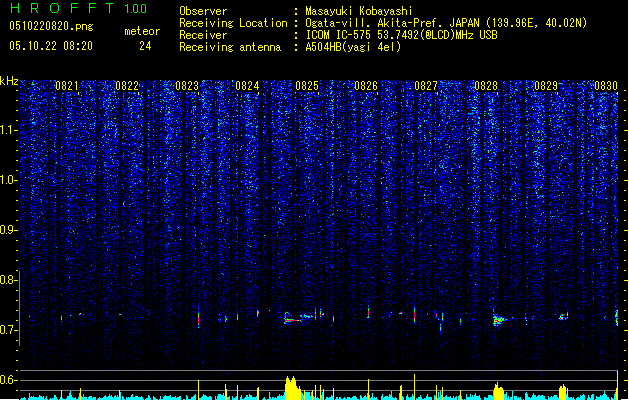Click the meteor count value 24
This screenshot has height=400, width=629.
tap(145, 46)
